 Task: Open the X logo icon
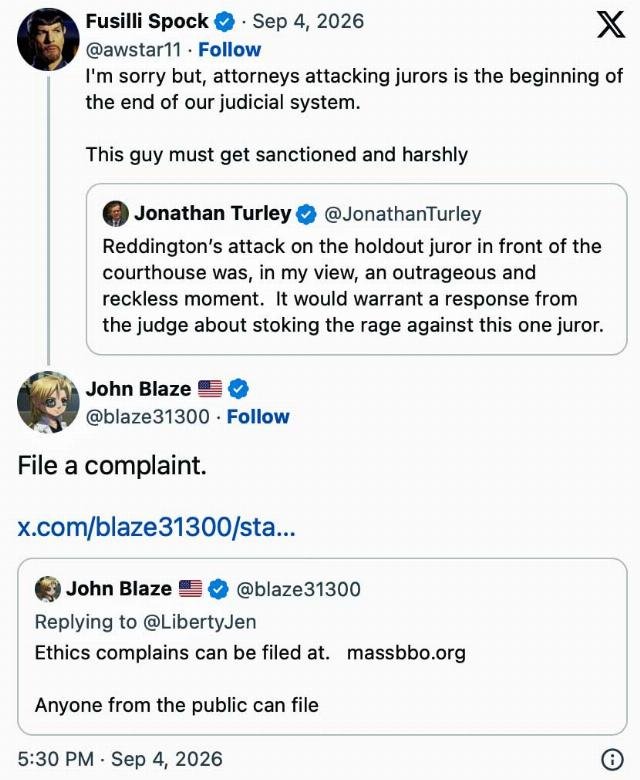tap(611, 24)
